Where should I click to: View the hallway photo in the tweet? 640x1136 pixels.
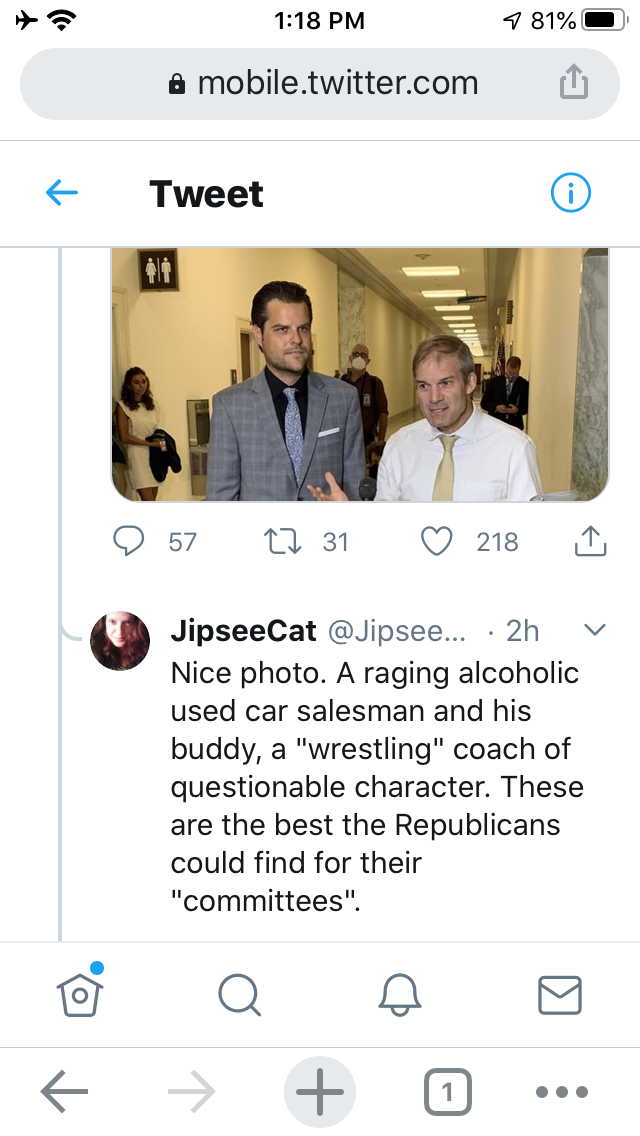[359, 374]
